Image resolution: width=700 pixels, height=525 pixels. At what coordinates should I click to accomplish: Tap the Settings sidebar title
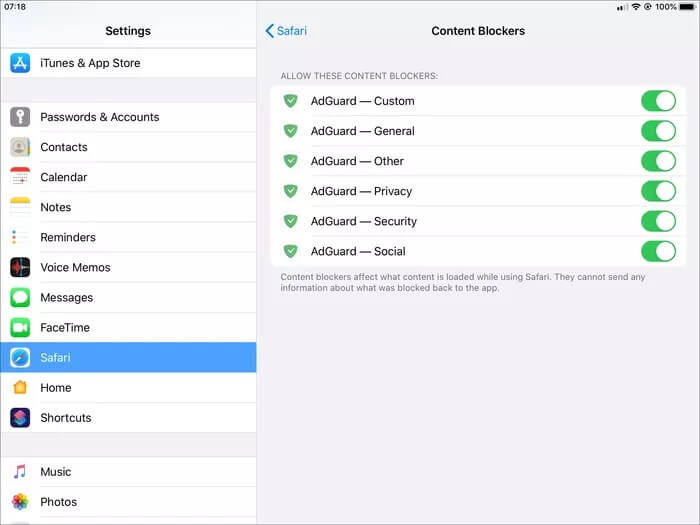tap(128, 31)
